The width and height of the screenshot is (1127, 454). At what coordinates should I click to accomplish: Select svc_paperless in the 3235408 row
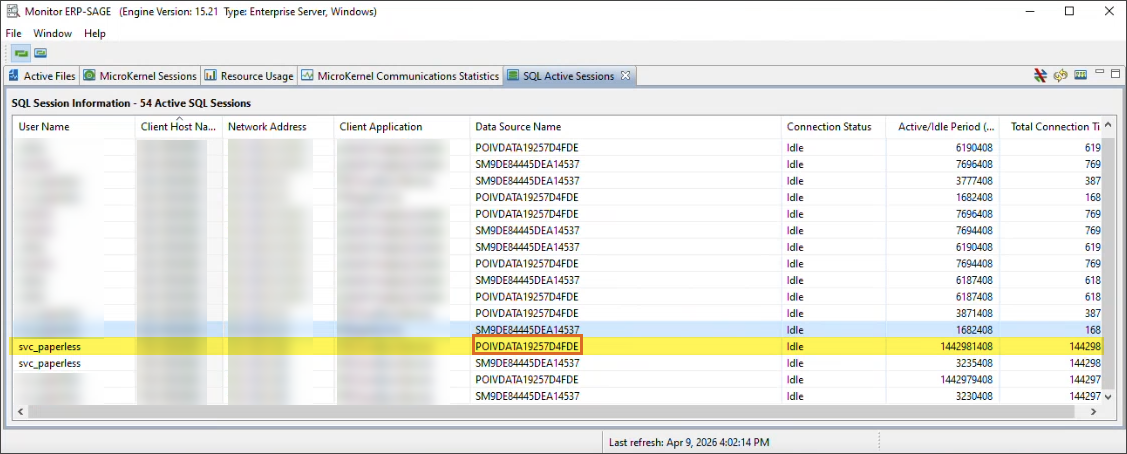[x=49, y=363]
